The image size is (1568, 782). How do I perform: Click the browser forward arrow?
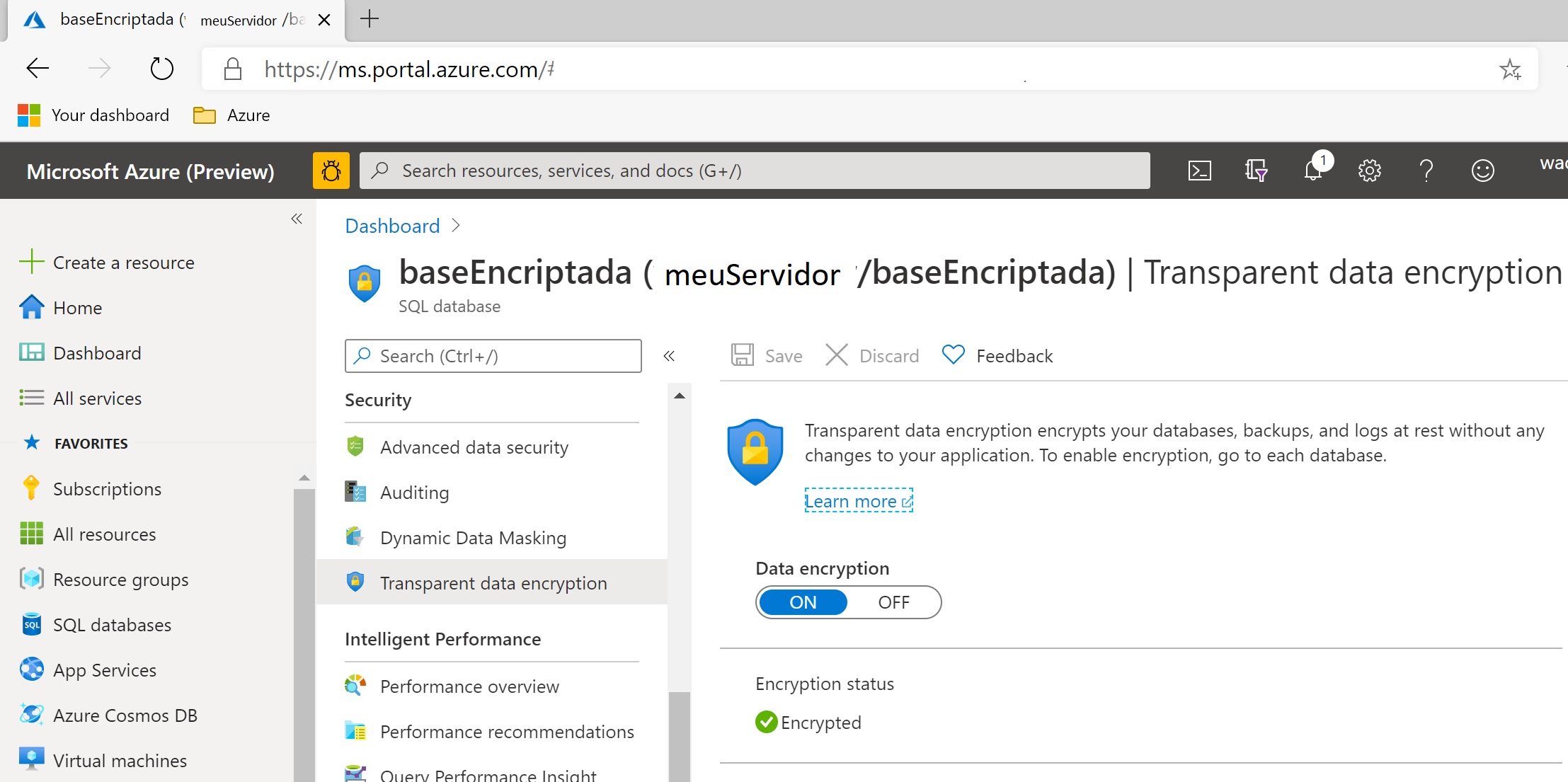pos(99,69)
